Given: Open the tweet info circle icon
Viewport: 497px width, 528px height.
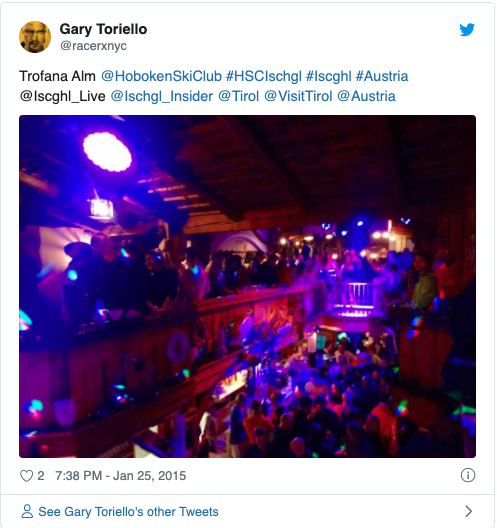Looking at the screenshot, I should click(x=468, y=475).
